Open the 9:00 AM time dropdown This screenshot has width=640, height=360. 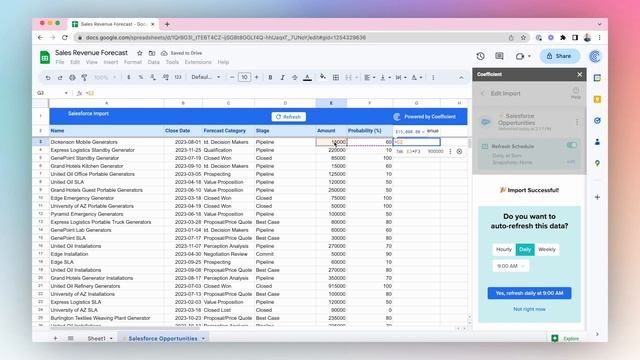click(511, 266)
